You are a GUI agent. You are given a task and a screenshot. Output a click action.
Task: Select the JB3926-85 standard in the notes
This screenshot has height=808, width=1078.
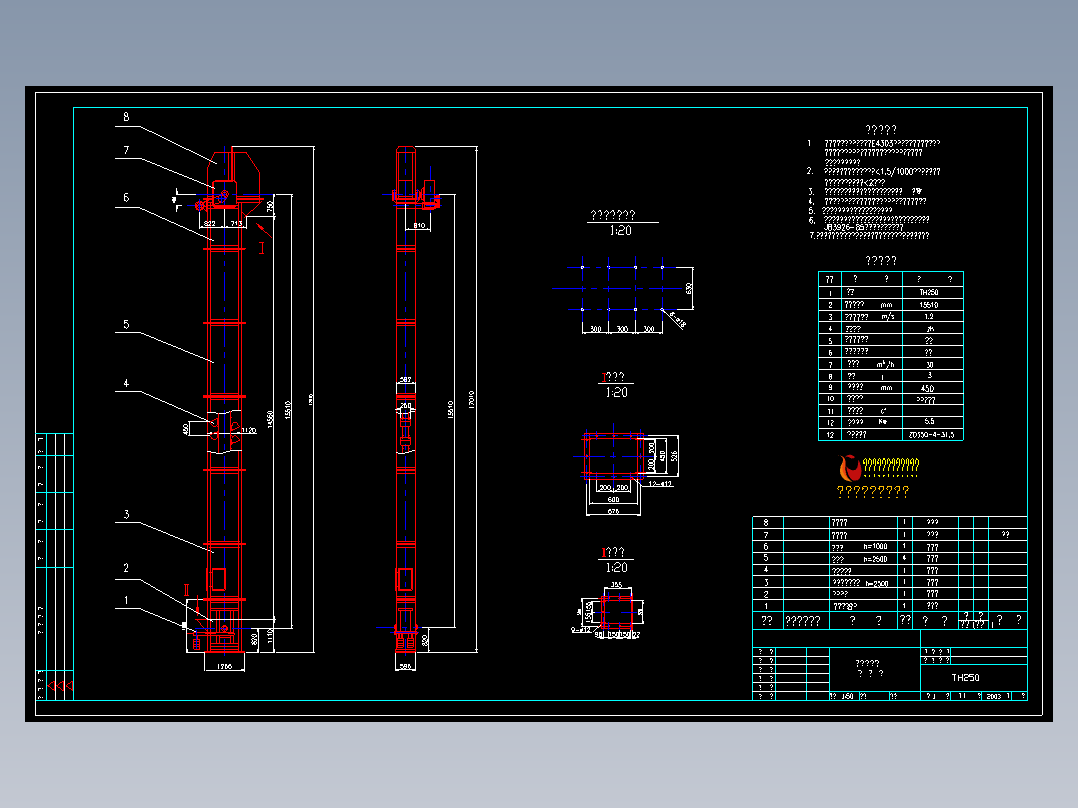(x=843, y=227)
